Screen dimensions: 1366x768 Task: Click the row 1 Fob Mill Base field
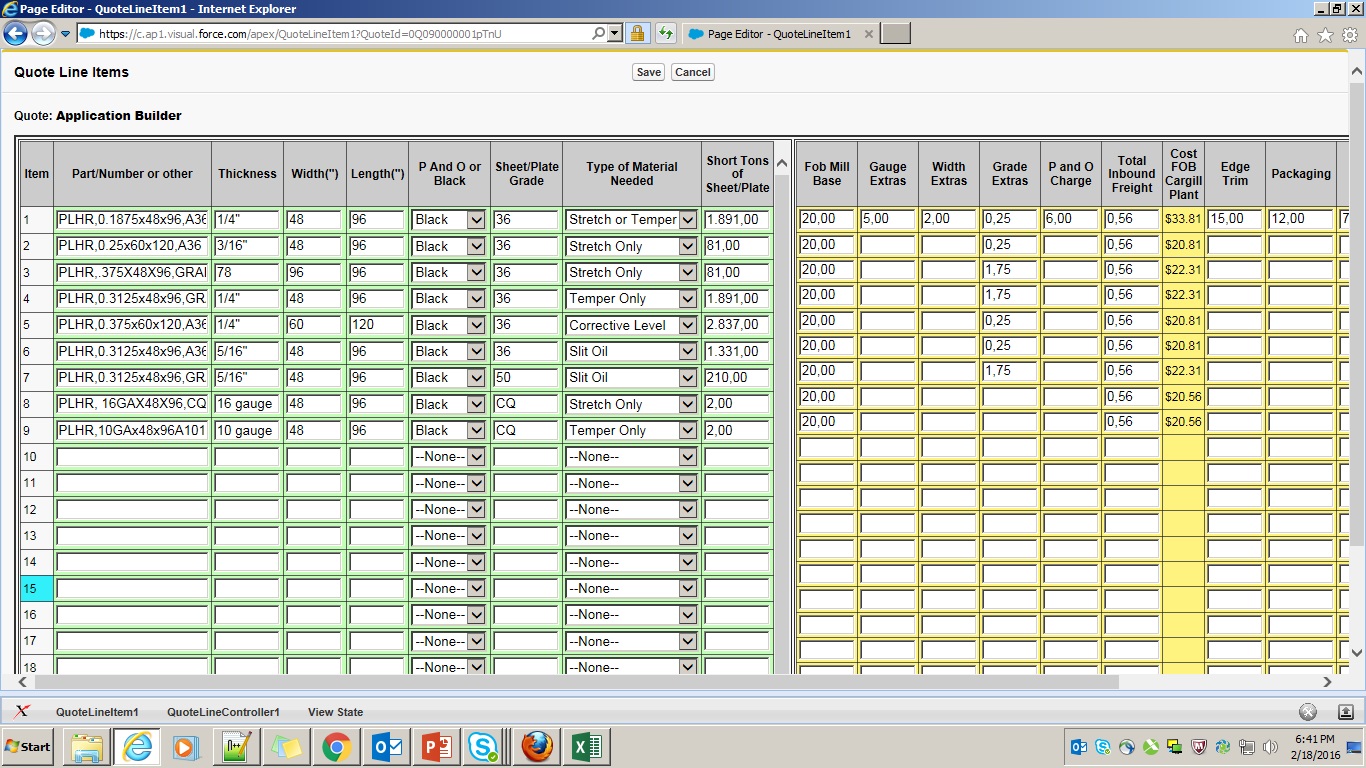pyautogui.click(x=826, y=219)
